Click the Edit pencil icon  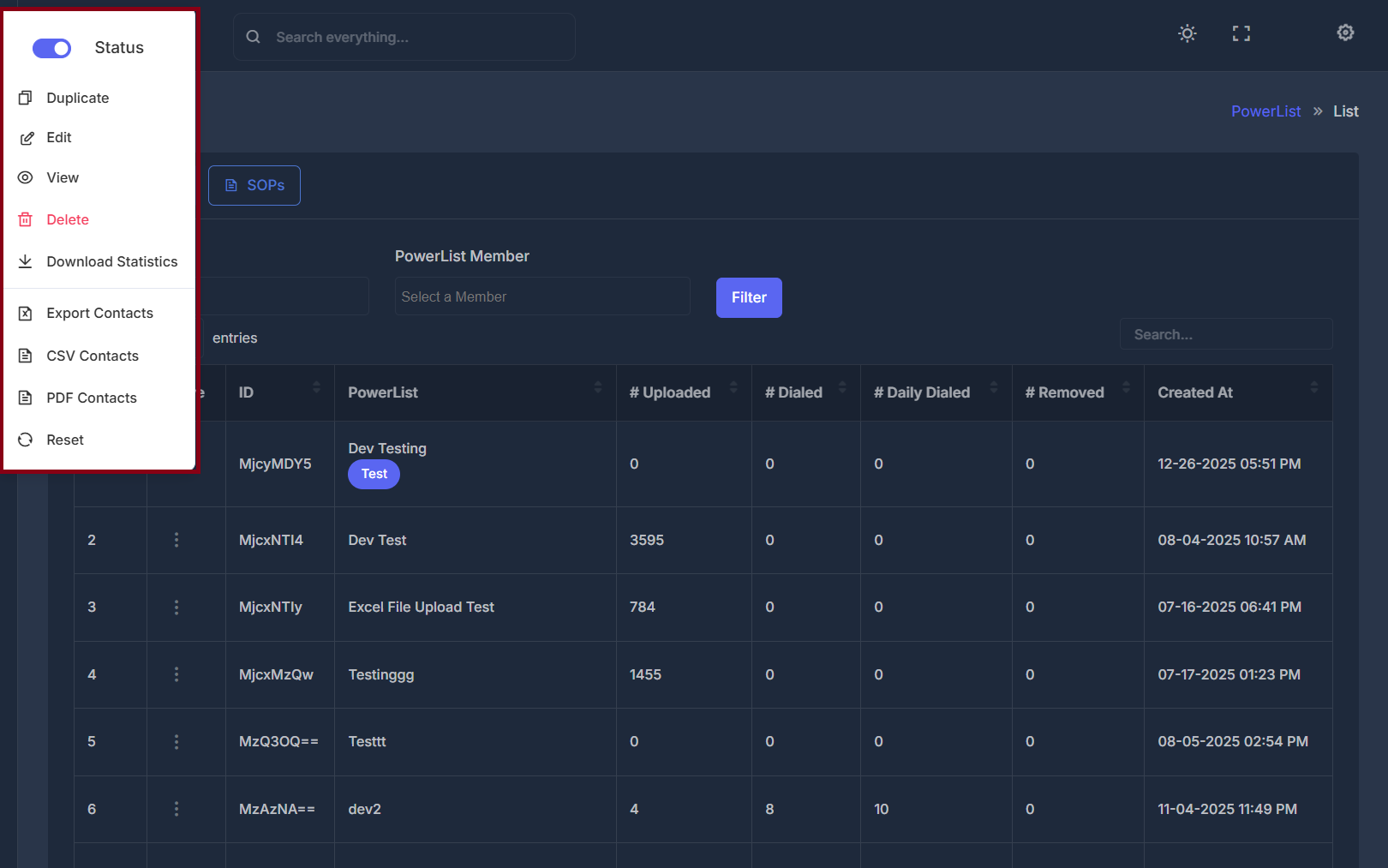pyautogui.click(x=26, y=137)
